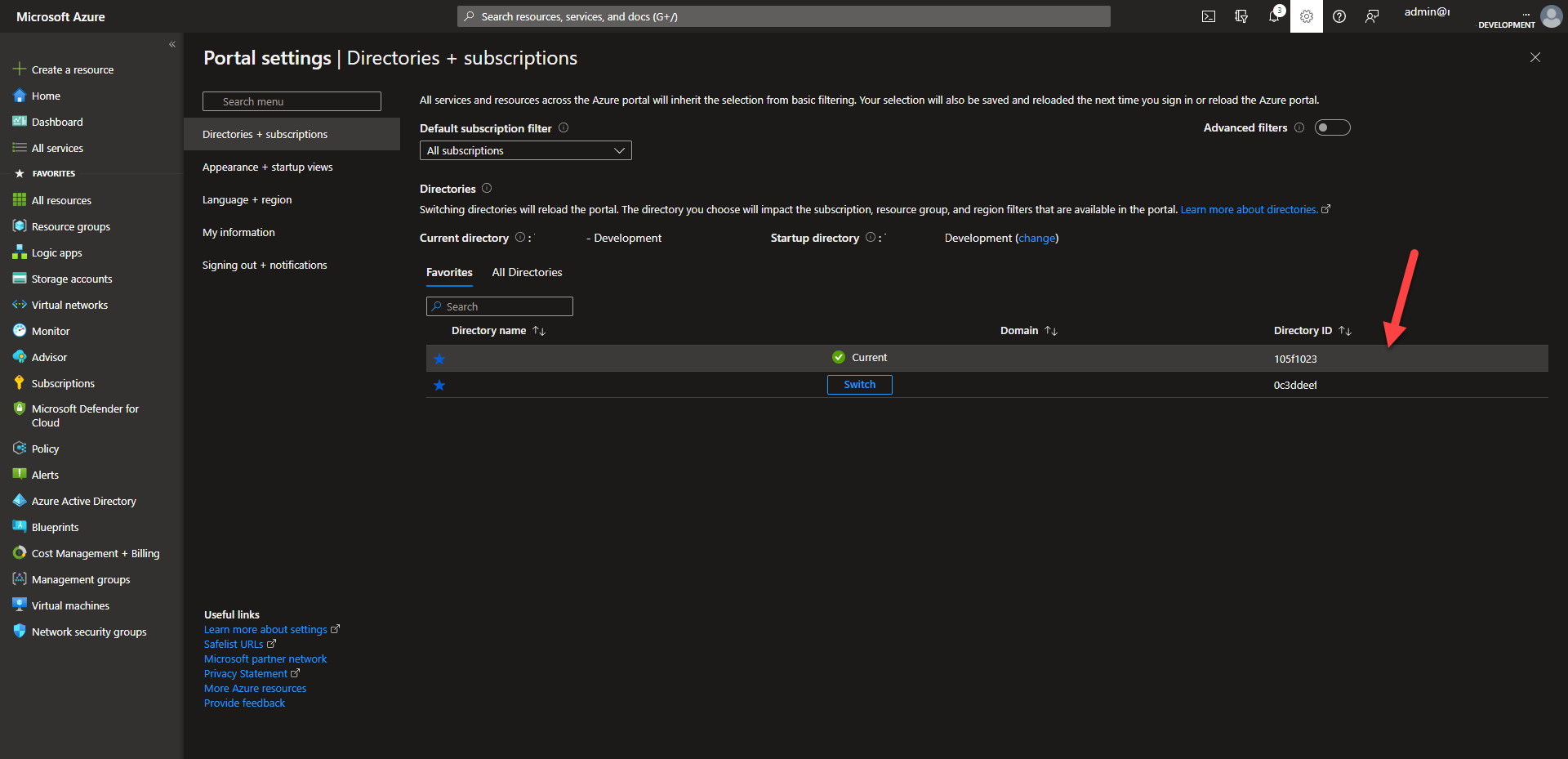
Task: Open Policy in sidebar
Action: coord(45,449)
